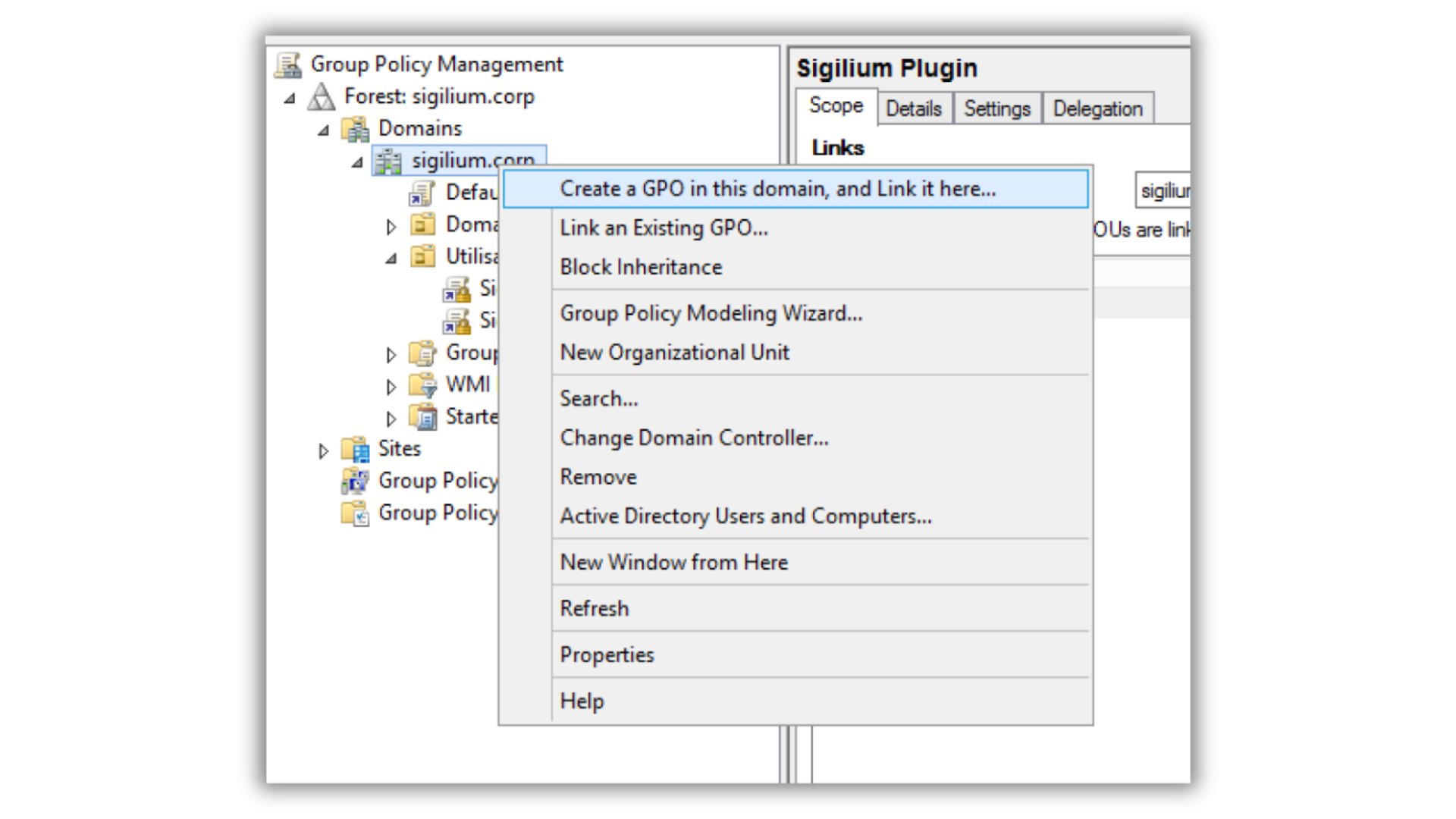Click the Default Domain Policy link icon
This screenshot has height=819, width=1456.
[x=422, y=193]
